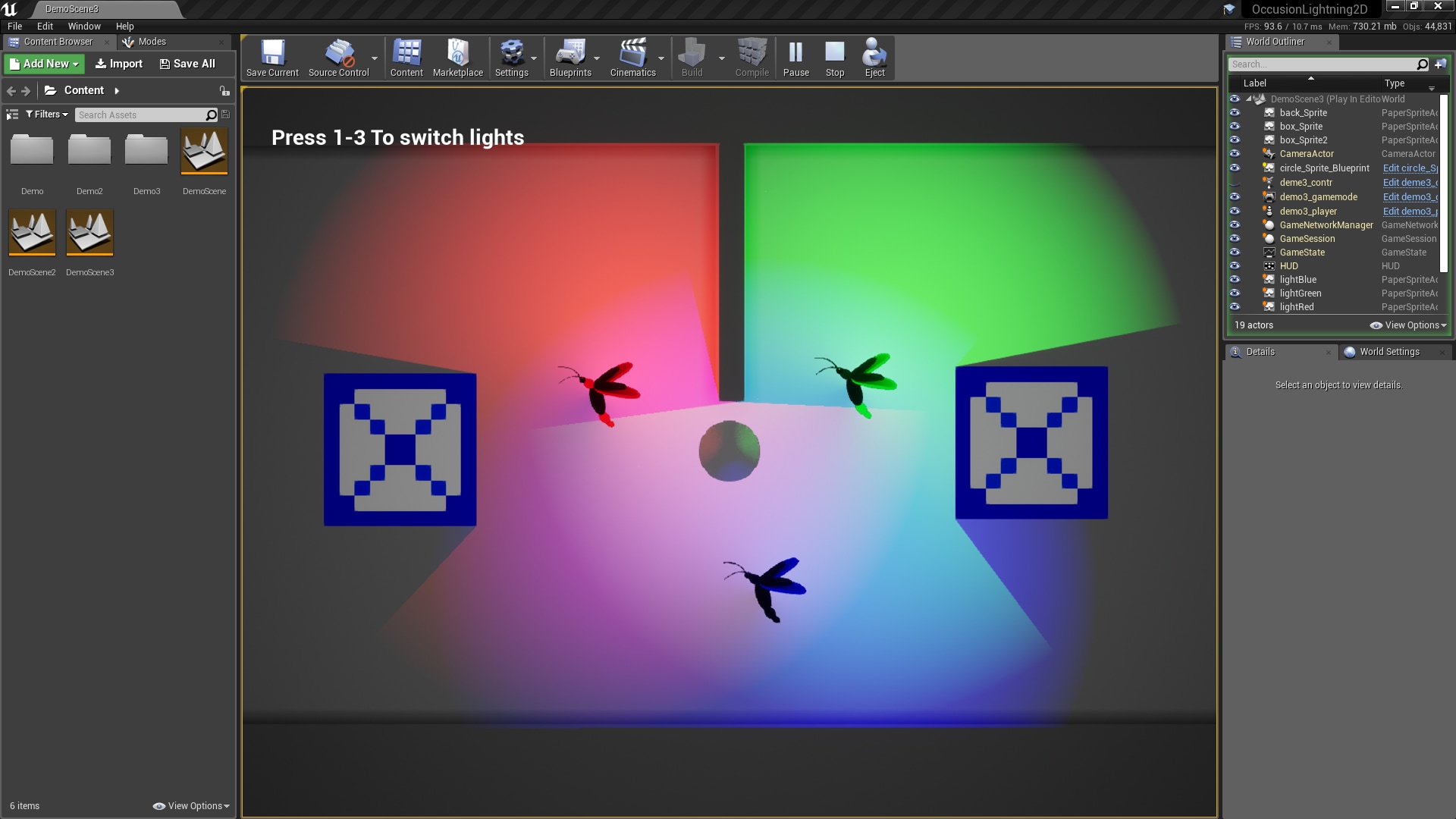
Task: Hide the back_Sprite actor
Action: tap(1236, 112)
